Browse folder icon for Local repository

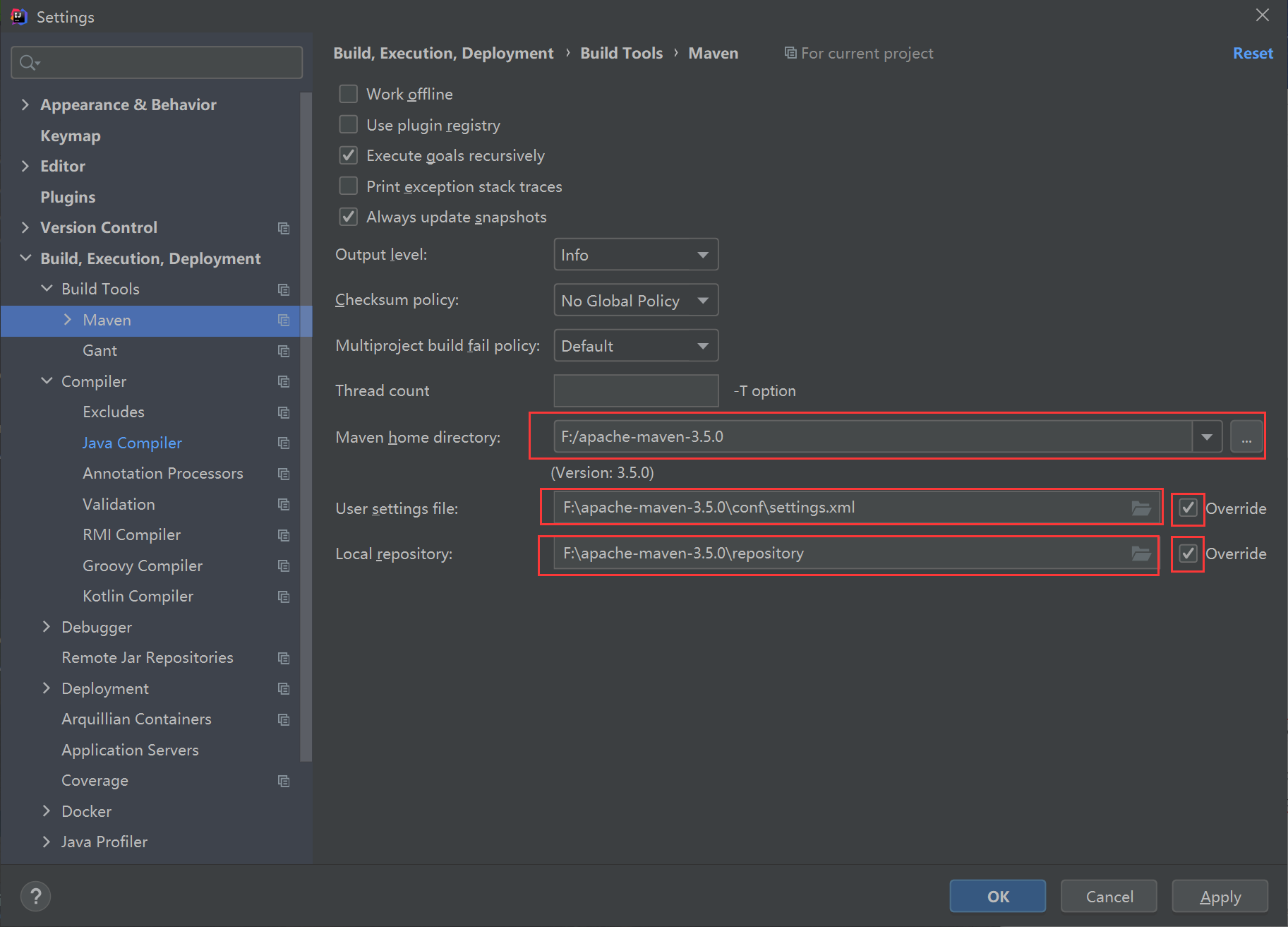[1141, 554]
